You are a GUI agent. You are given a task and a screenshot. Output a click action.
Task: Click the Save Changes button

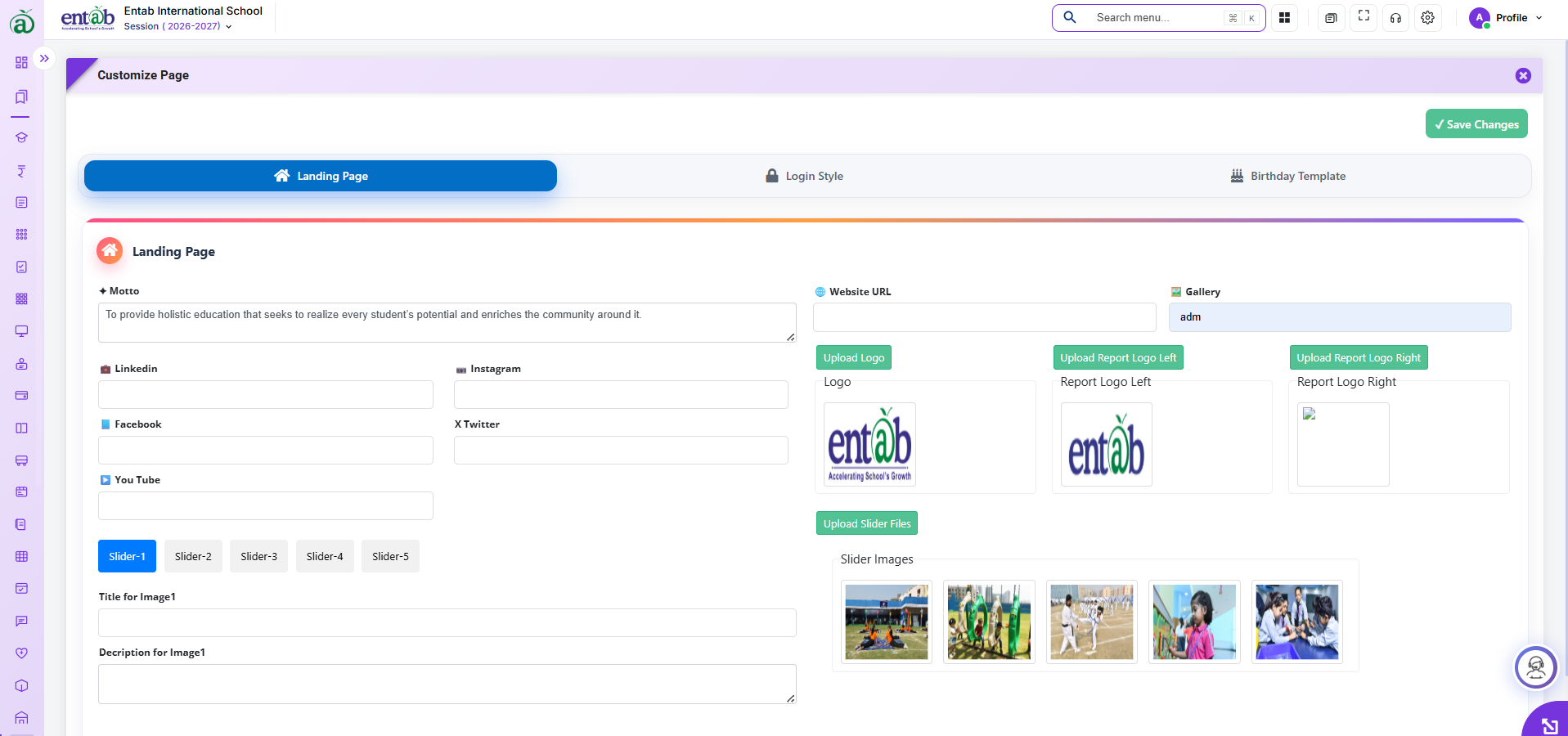[x=1476, y=123]
